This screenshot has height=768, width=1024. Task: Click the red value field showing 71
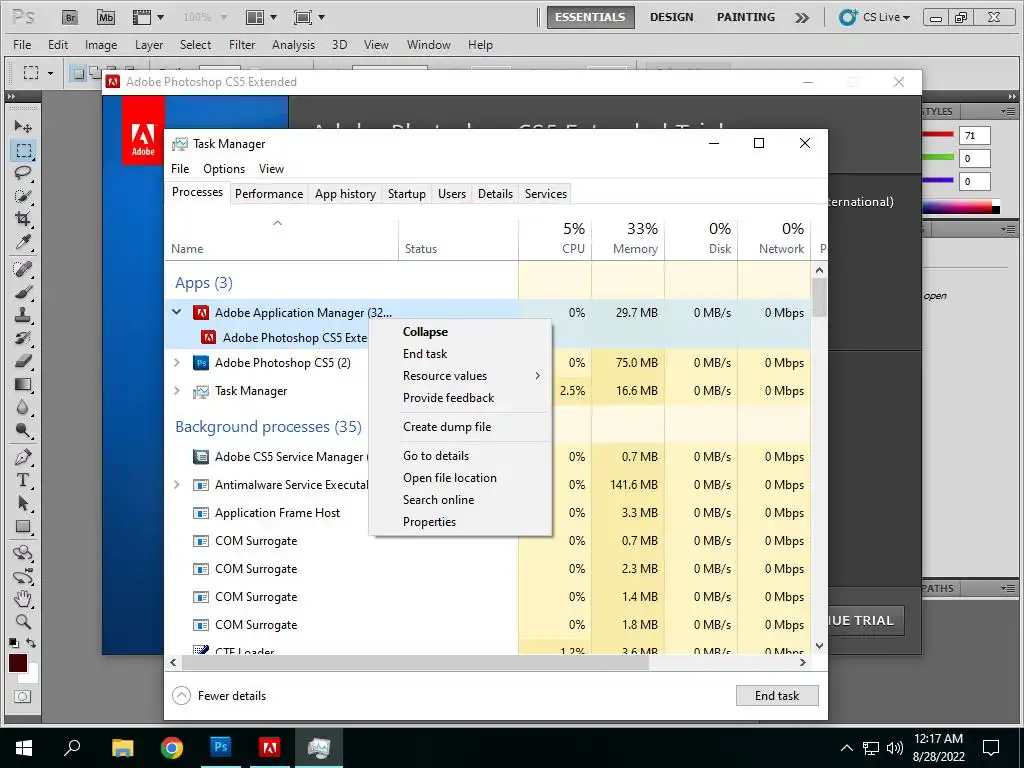coord(975,135)
